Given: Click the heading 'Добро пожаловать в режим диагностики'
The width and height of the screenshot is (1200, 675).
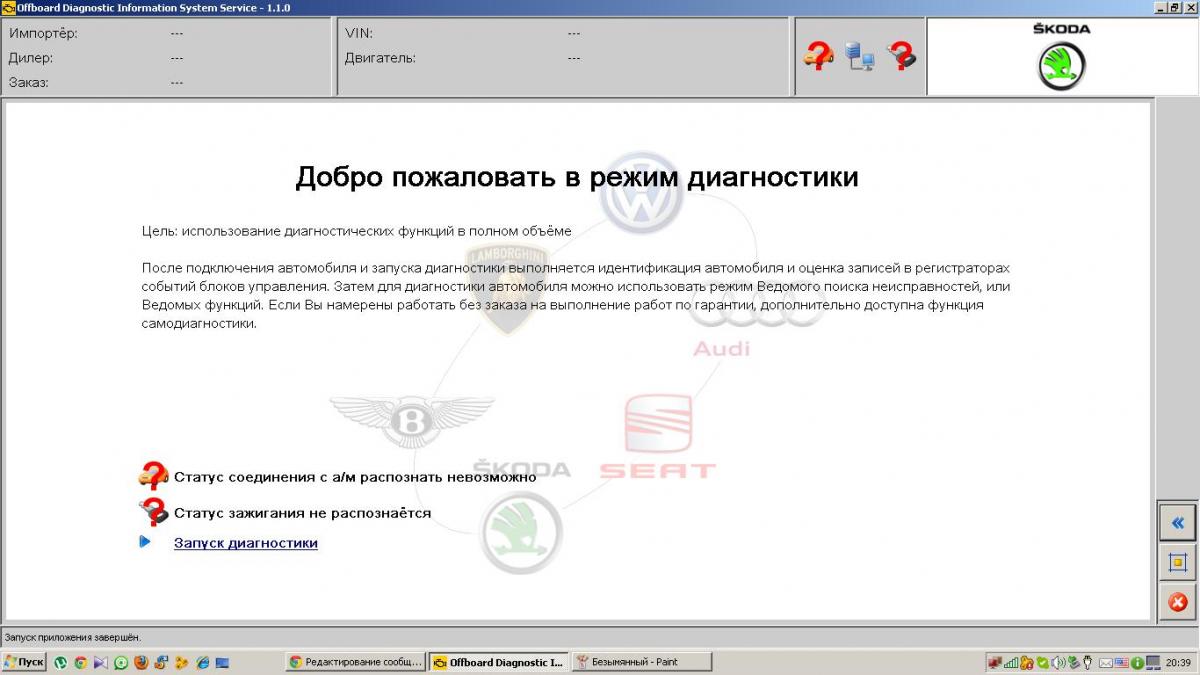Looking at the screenshot, I should (577, 177).
